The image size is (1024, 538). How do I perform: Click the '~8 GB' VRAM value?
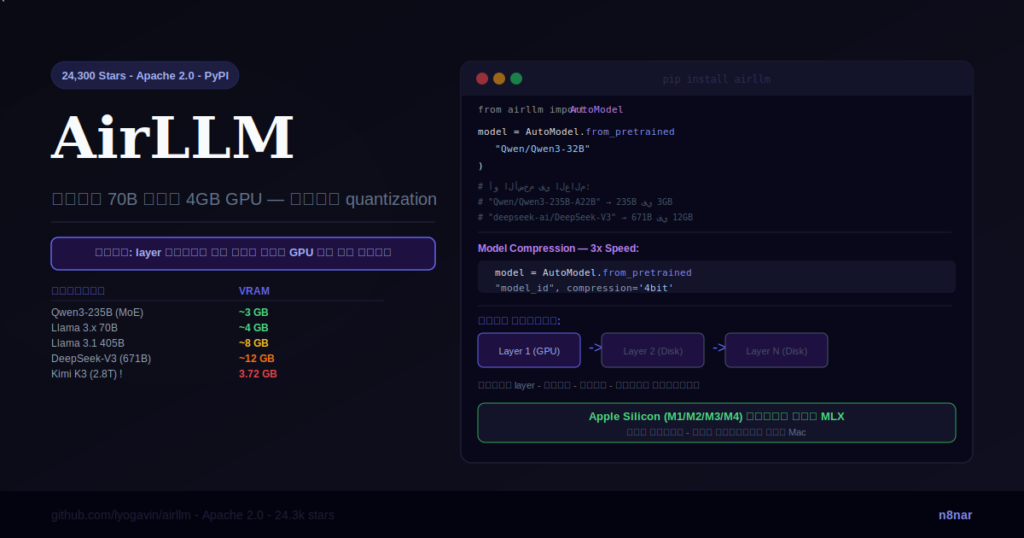click(x=253, y=343)
